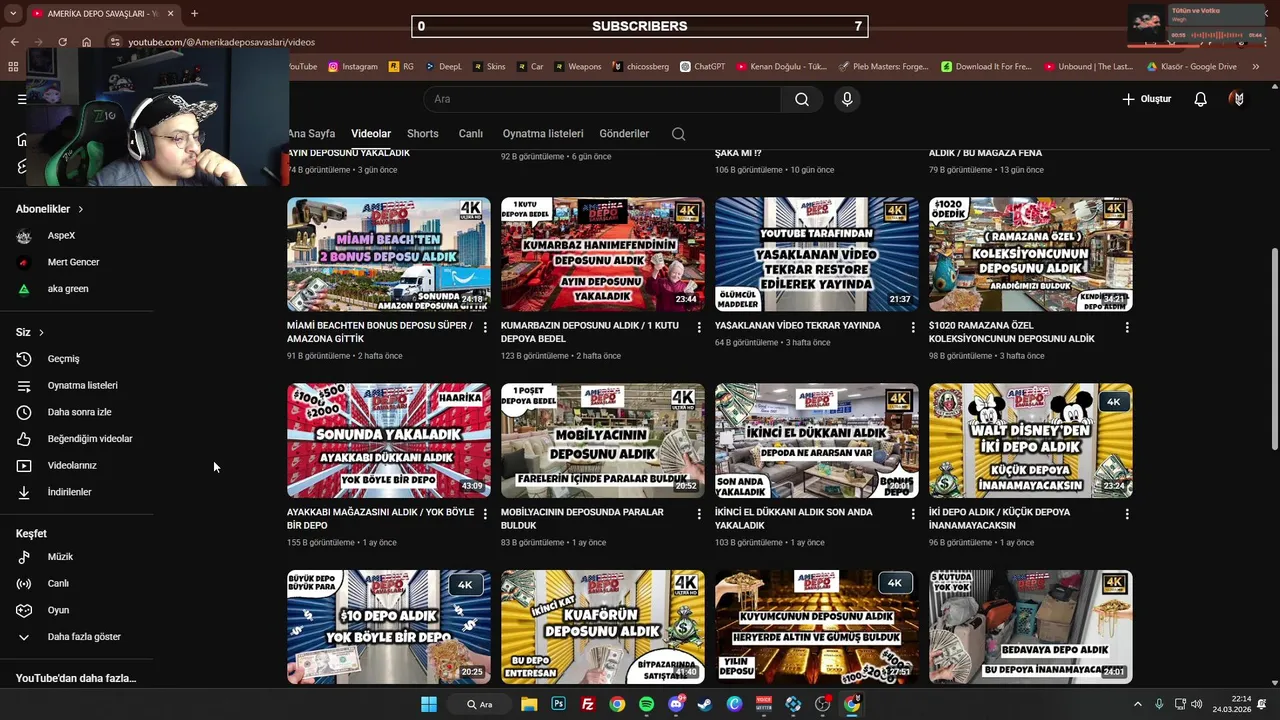Open new browser tab plus button
The height and width of the screenshot is (720, 1280).
point(194,14)
